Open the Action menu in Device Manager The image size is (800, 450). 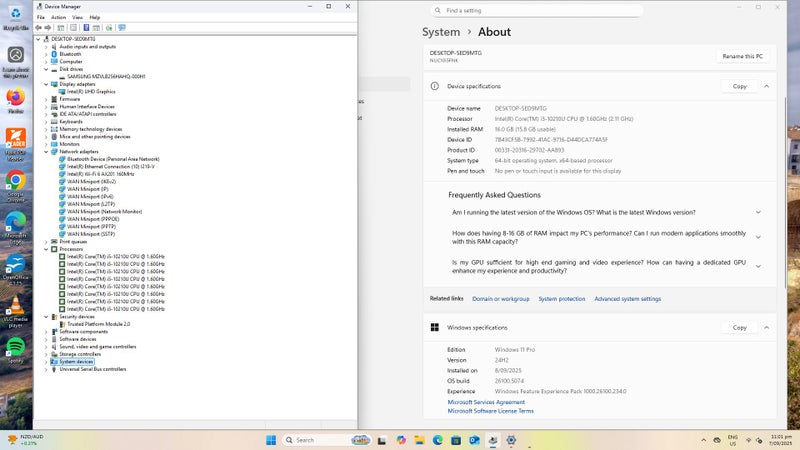pyautogui.click(x=59, y=17)
